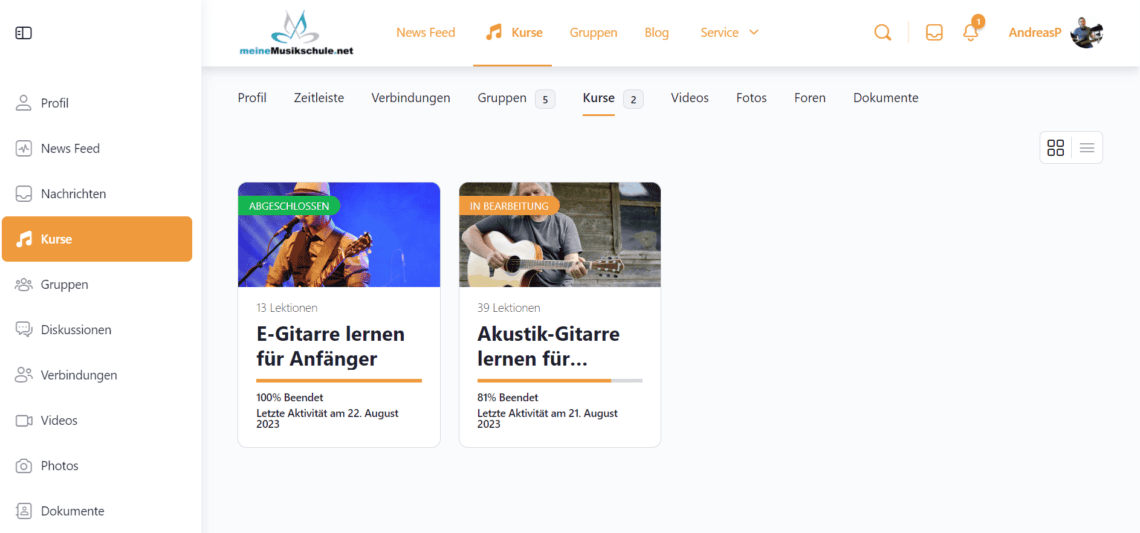Screen dimensions: 1140x533
Task: Switch to grid view layout
Action: pyautogui.click(x=1056, y=148)
